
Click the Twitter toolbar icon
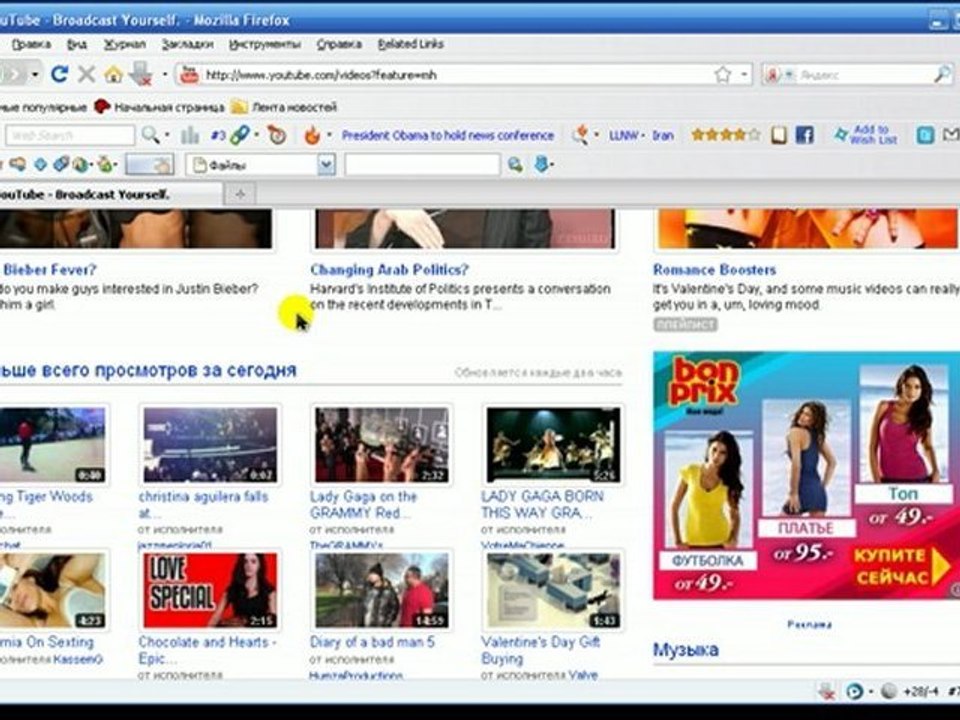(924, 135)
